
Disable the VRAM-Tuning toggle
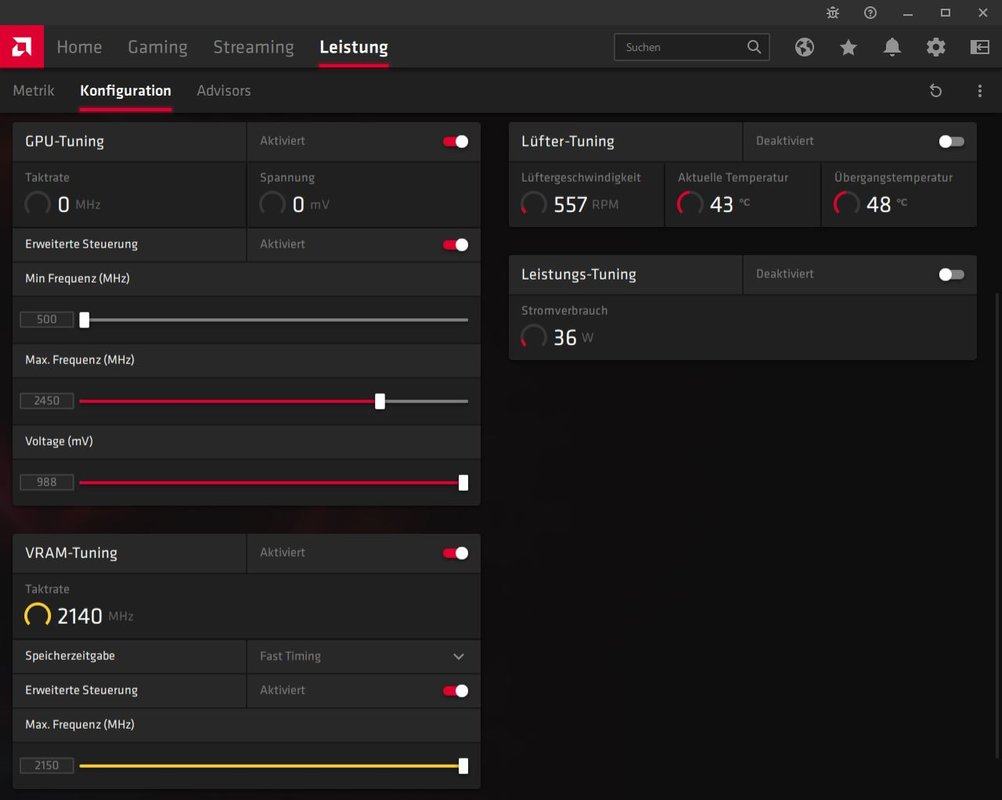pyautogui.click(x=456, y=553)
